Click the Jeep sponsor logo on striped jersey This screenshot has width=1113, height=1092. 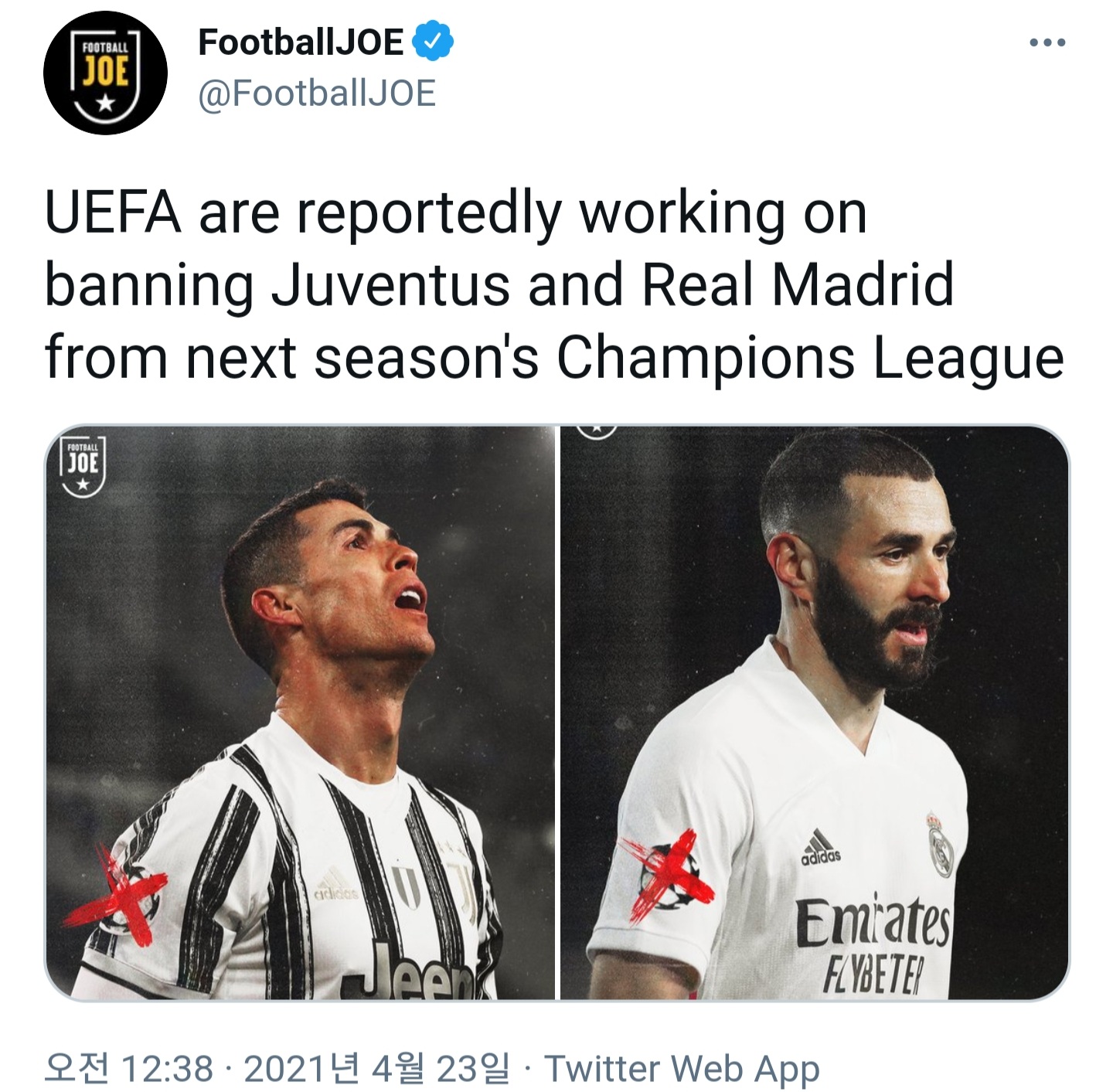[417, 971]
